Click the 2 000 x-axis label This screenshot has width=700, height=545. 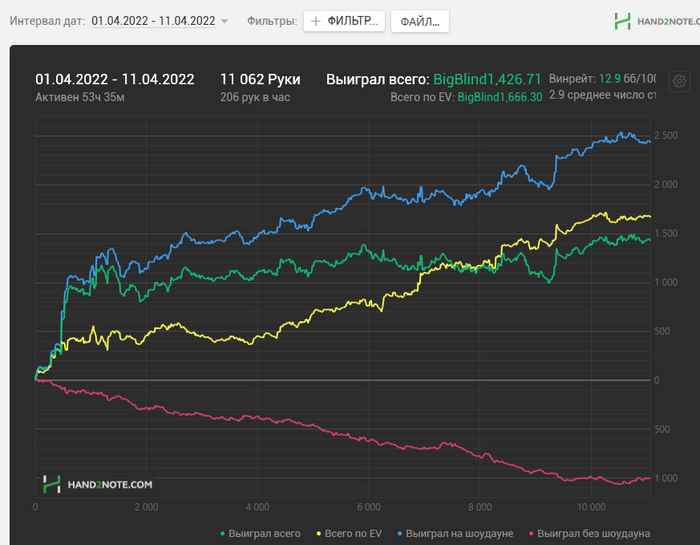point(146,507)
